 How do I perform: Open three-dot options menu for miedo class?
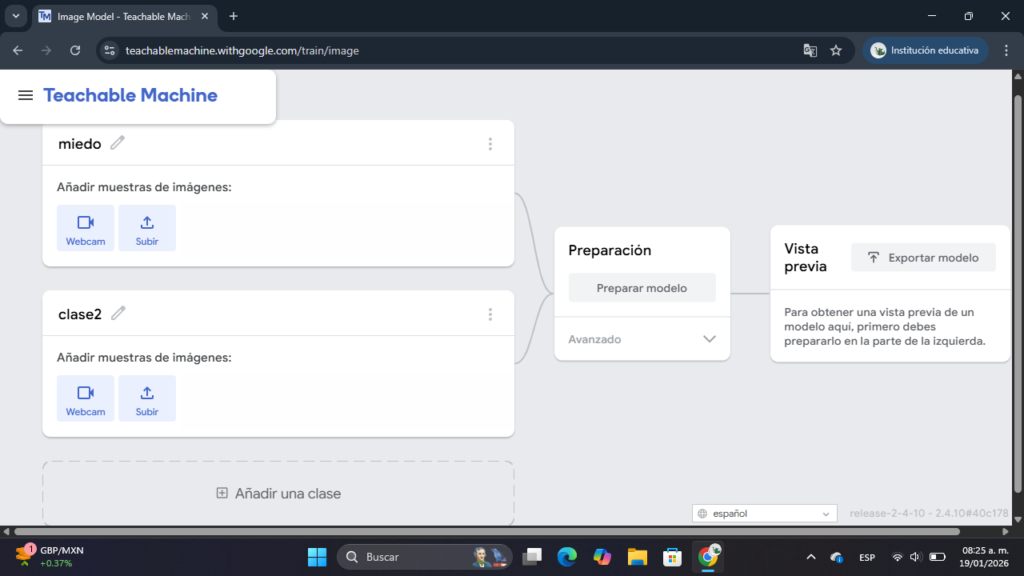490,144
